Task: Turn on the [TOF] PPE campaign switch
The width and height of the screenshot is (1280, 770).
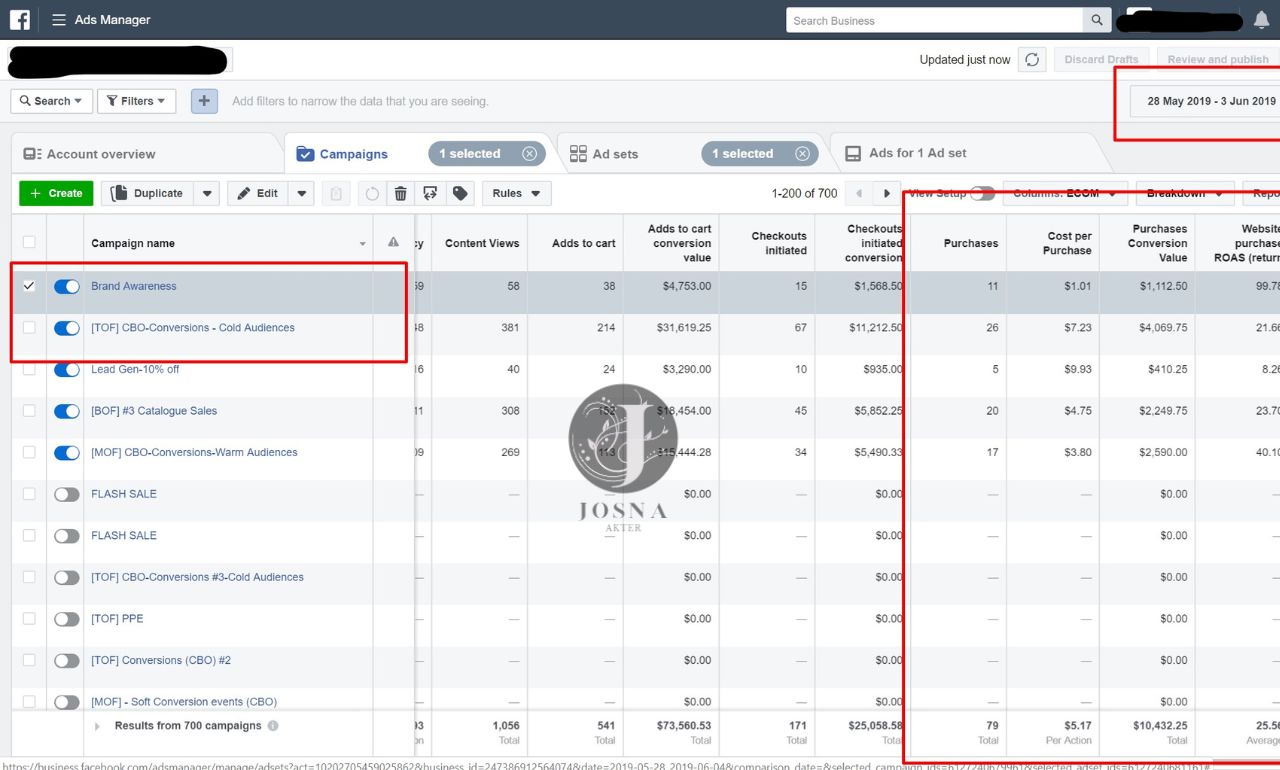Action: 67,619
